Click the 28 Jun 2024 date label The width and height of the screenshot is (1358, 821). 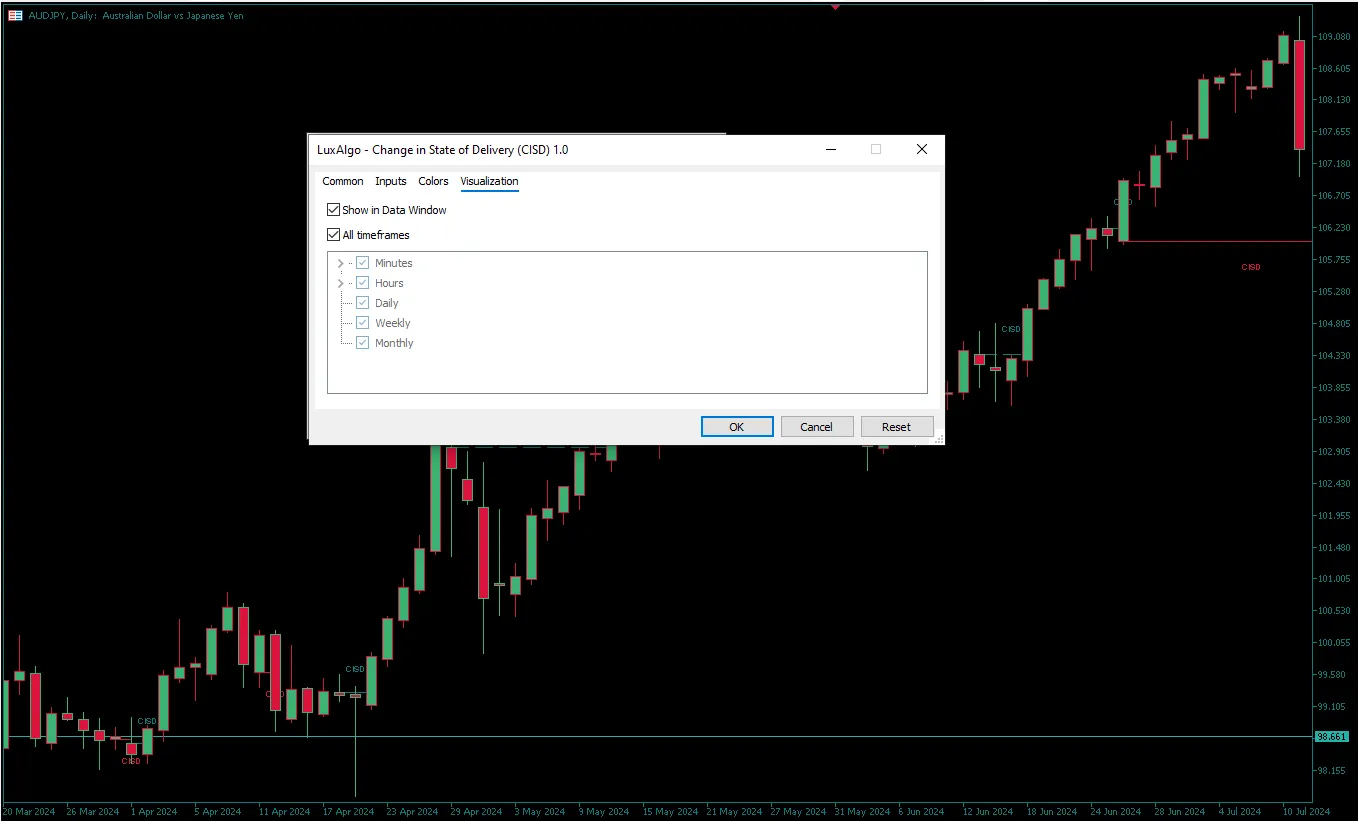(1180, 811)
